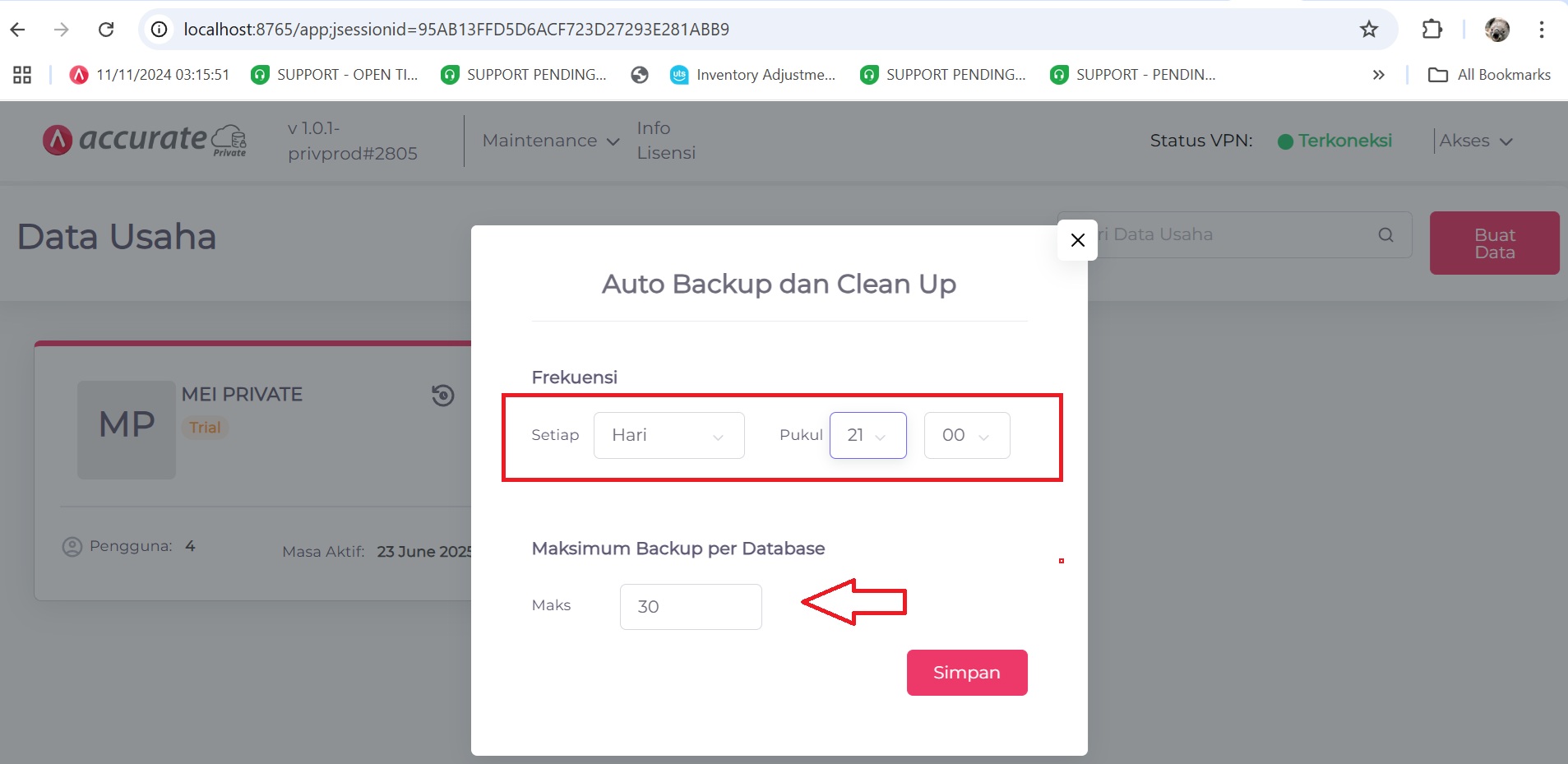Open the tab groups grid icon

pos(22,75)
